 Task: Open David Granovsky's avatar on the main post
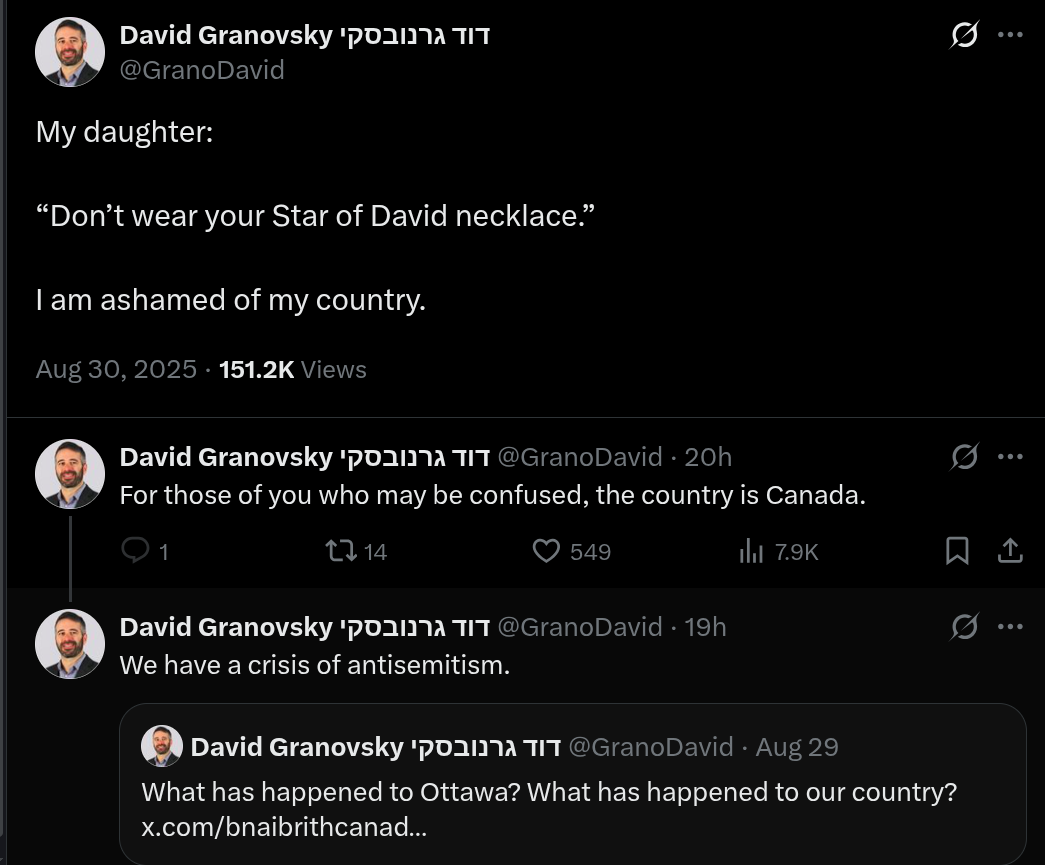[x=70, y=52]
